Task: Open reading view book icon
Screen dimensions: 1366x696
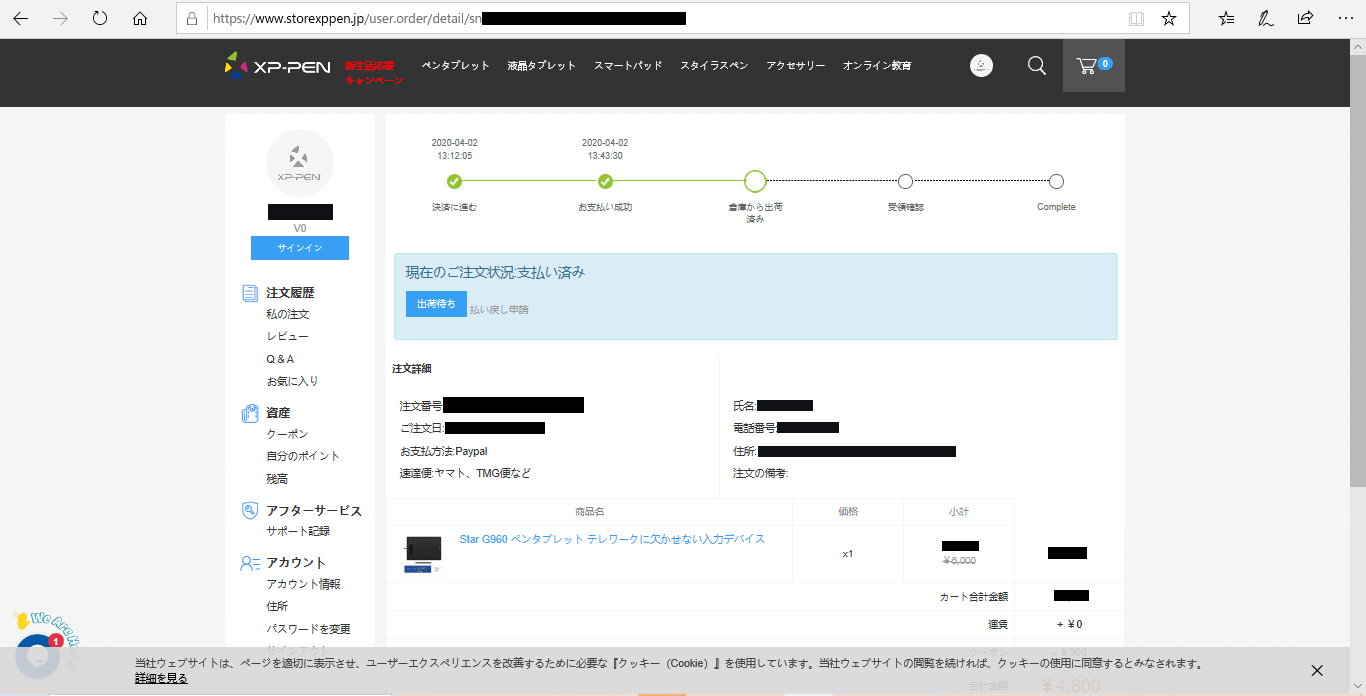Action: [x=1136, y=18]
